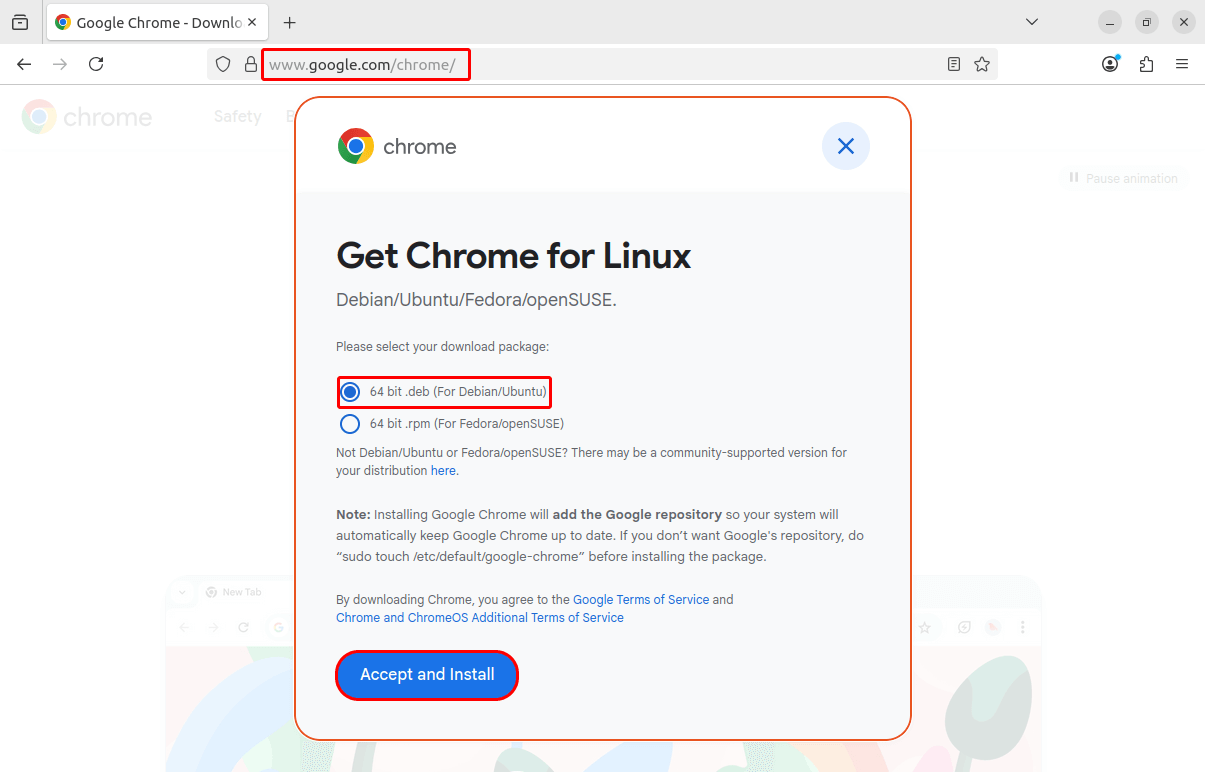
Task: Open a new browser tab
Action: pos(290,22)
